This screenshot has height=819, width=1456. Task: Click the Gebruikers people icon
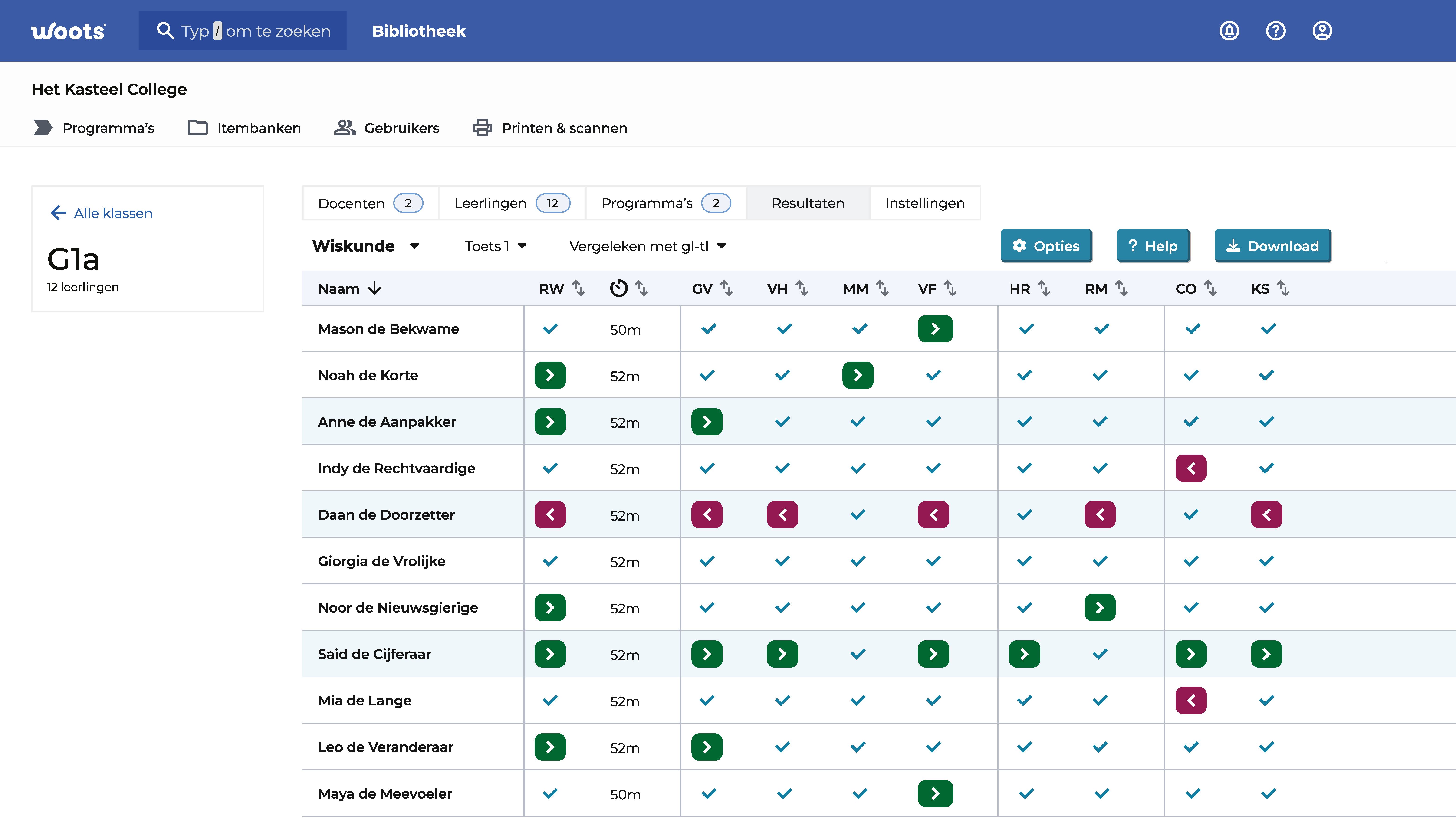[x=345, y=128]
